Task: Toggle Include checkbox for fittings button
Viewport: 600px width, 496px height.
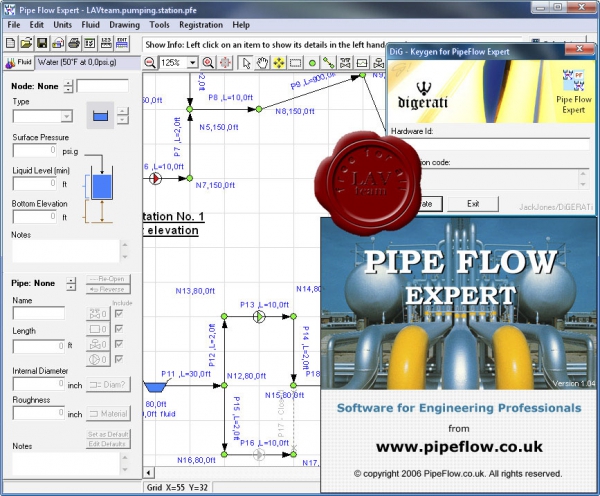Action: coord(119,314)
